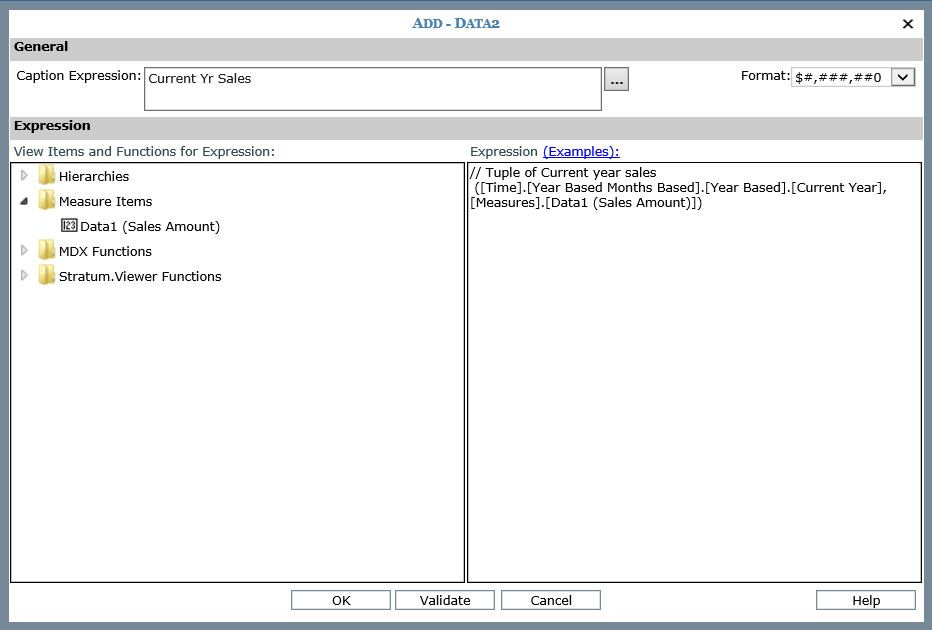
Task: Click the Hierarchies folder icon
Action: pos(47,176)
